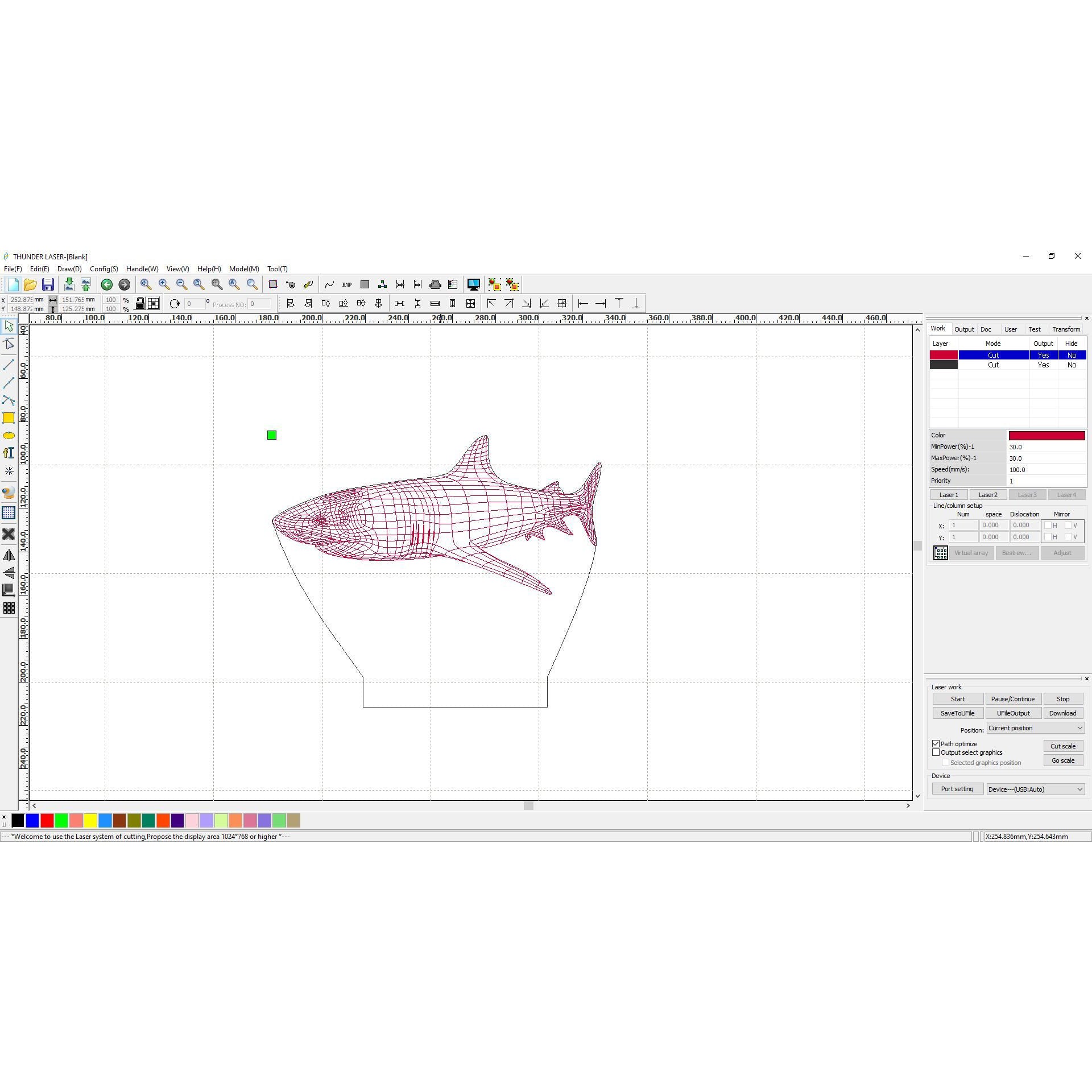Open the Handle(W) menu
1092x1092 pixels.
tap(142, 269)
